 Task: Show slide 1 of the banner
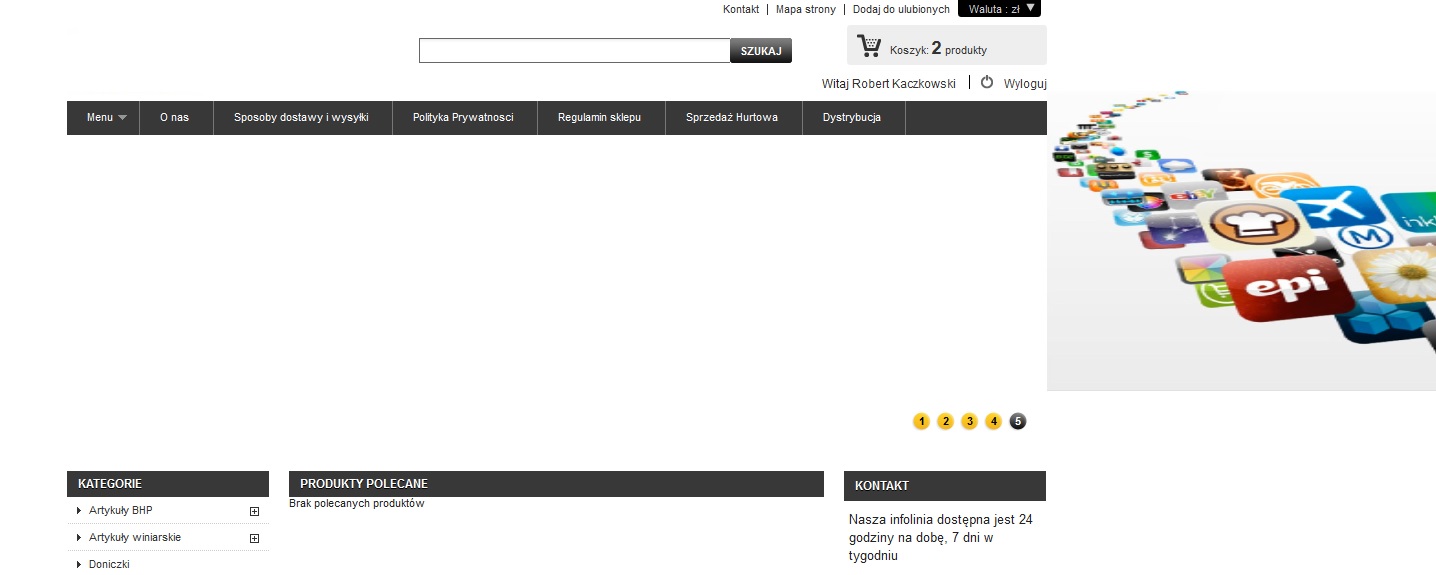(922, 421)
